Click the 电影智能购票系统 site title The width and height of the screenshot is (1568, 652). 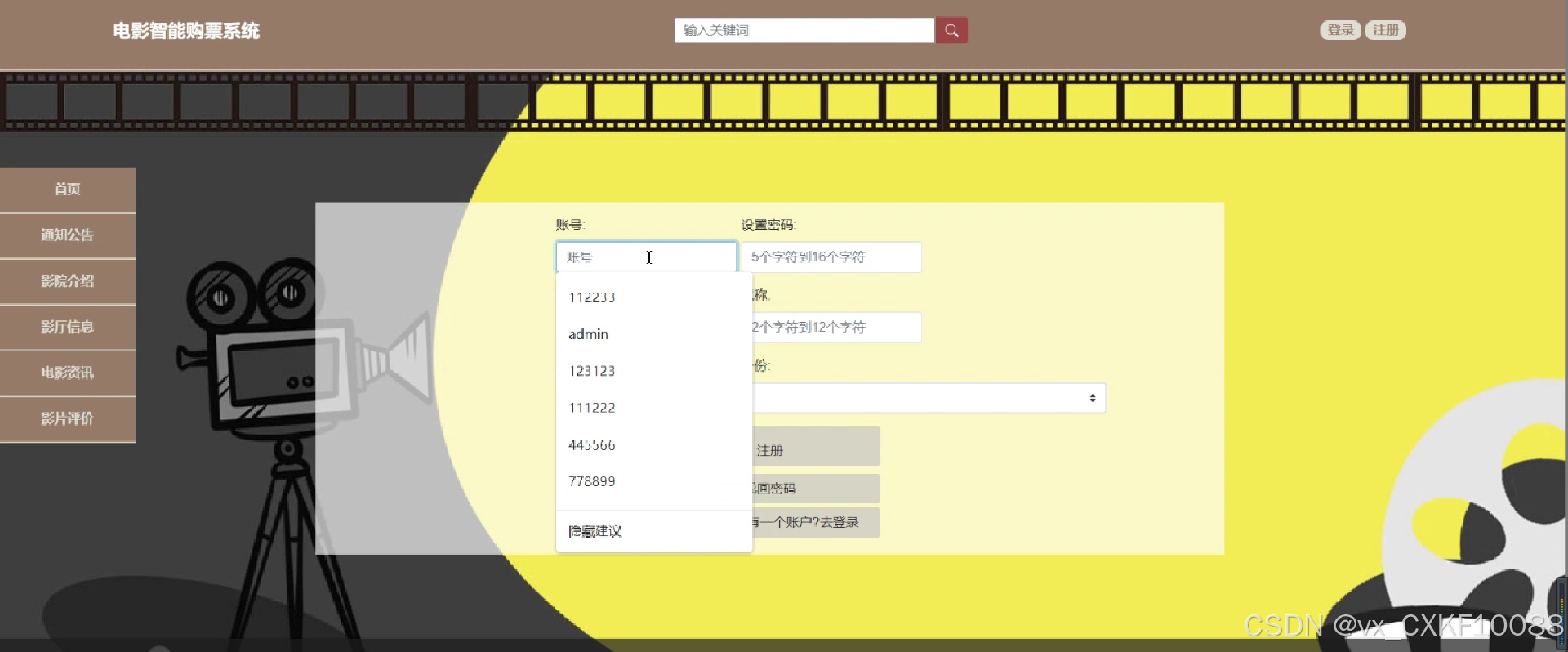pyautogui.click(x=186, y=31)
